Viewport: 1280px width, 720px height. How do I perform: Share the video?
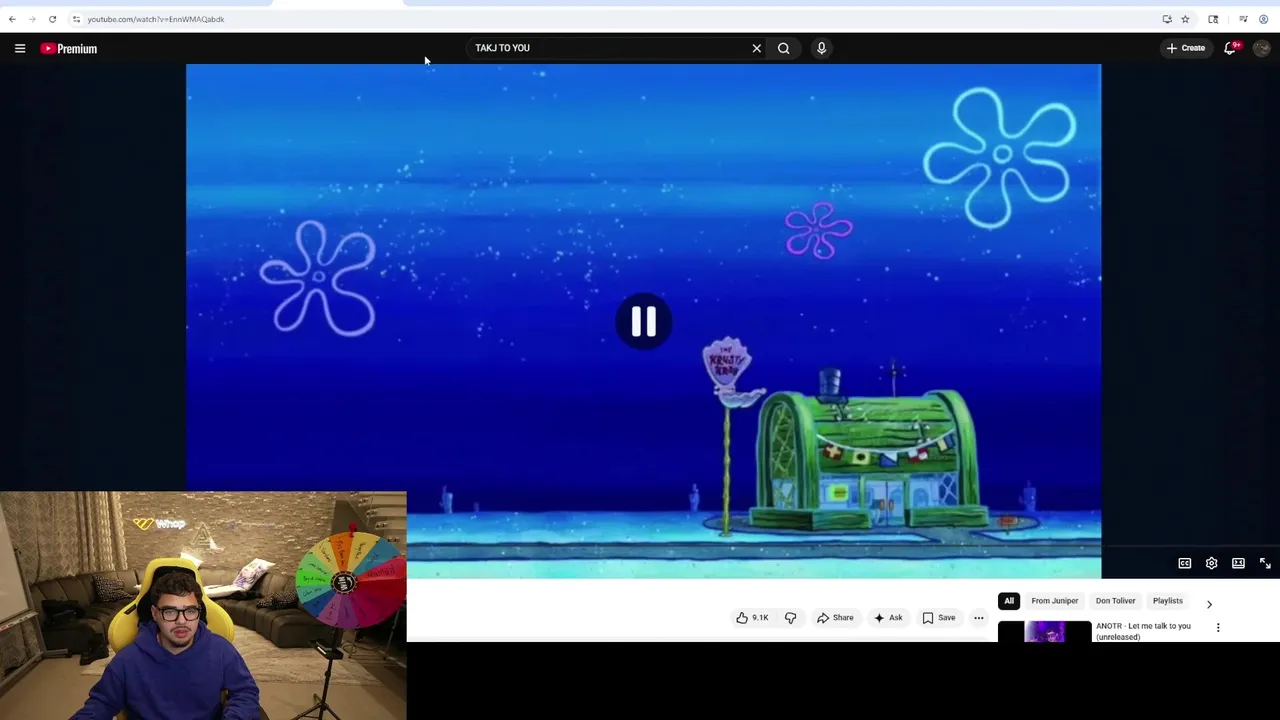835,618
